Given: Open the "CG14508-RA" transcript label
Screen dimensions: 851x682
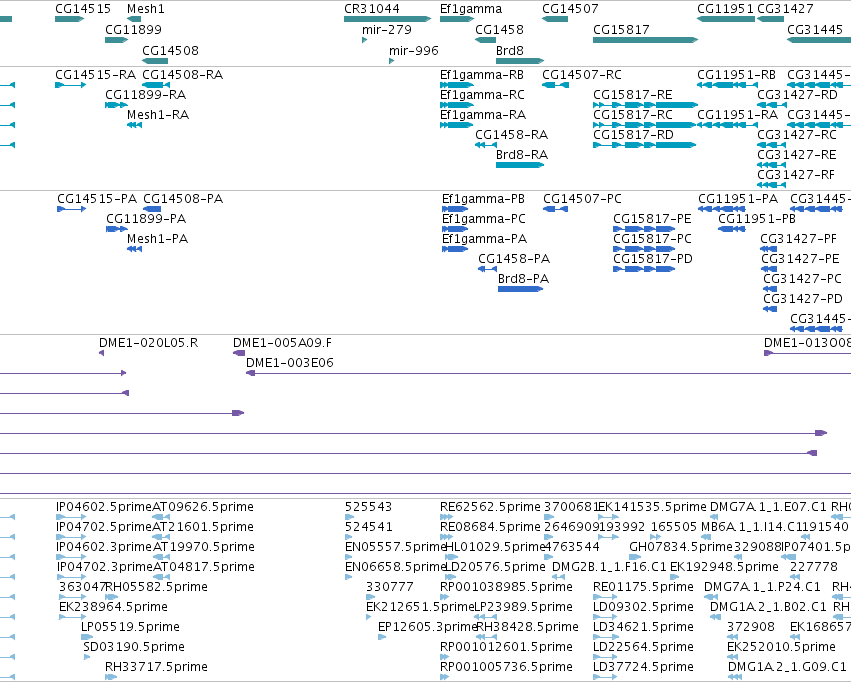Looking at the screenshot, I should click(182, 74).
